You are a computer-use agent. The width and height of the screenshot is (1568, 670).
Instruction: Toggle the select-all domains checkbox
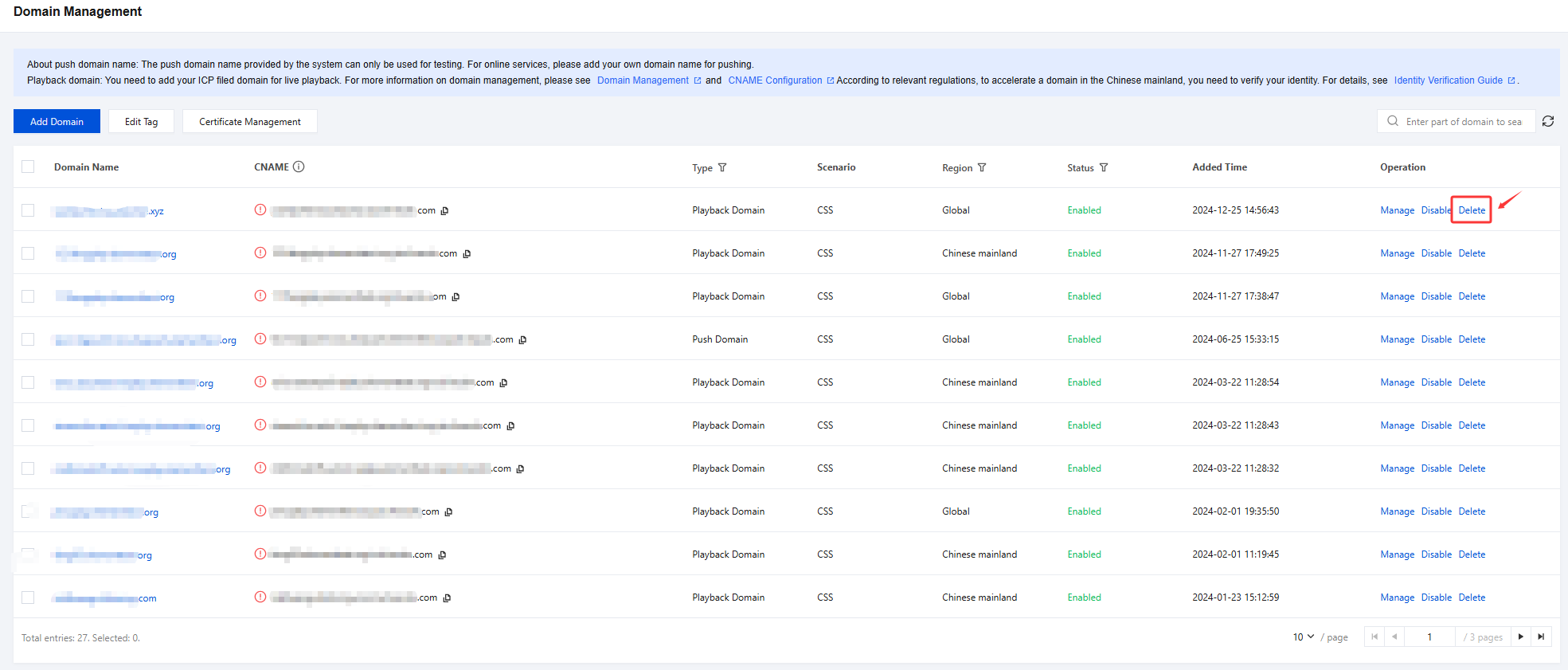click(x=28, y=167)
